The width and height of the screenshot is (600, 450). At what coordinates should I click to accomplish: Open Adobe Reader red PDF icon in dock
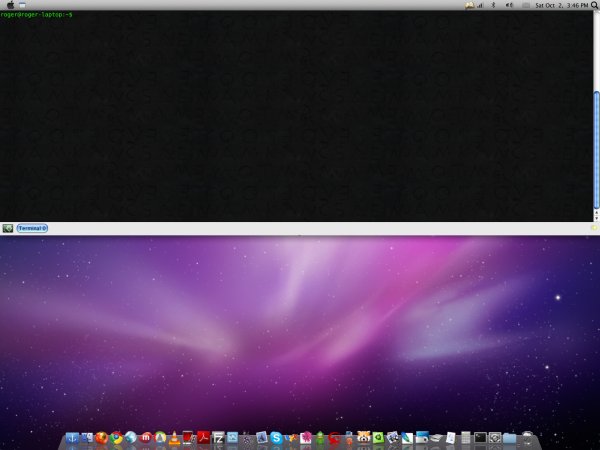204,437
